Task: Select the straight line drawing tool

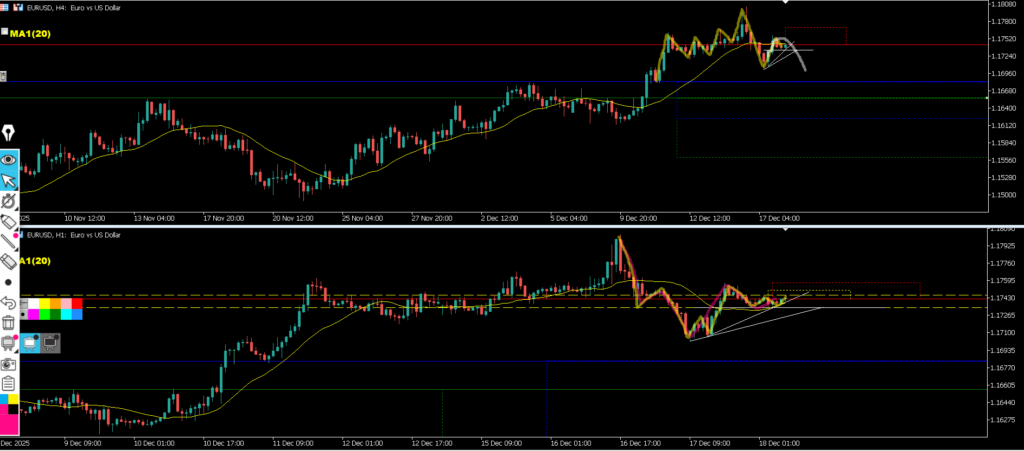Action: 8,241
